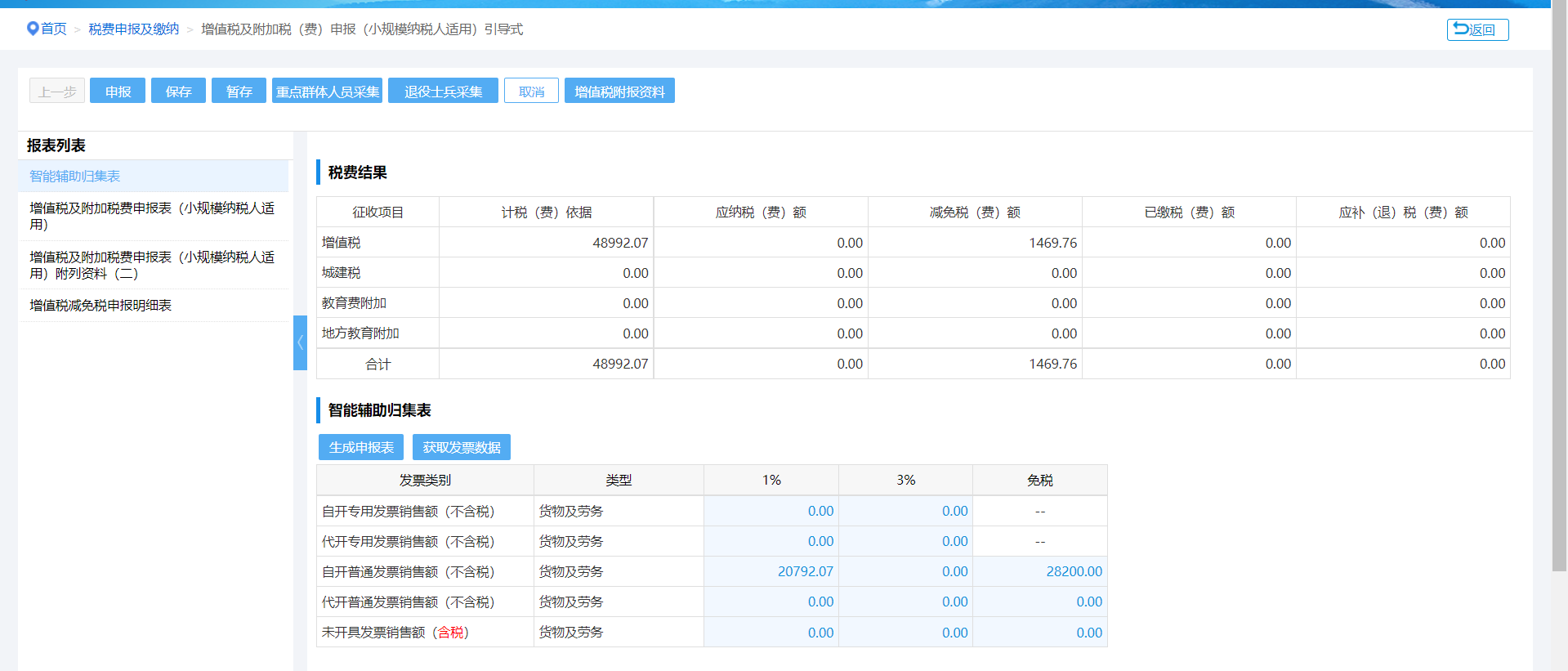Click the 保存 button
Screen dimensions: 1568x671
point(178,91)
